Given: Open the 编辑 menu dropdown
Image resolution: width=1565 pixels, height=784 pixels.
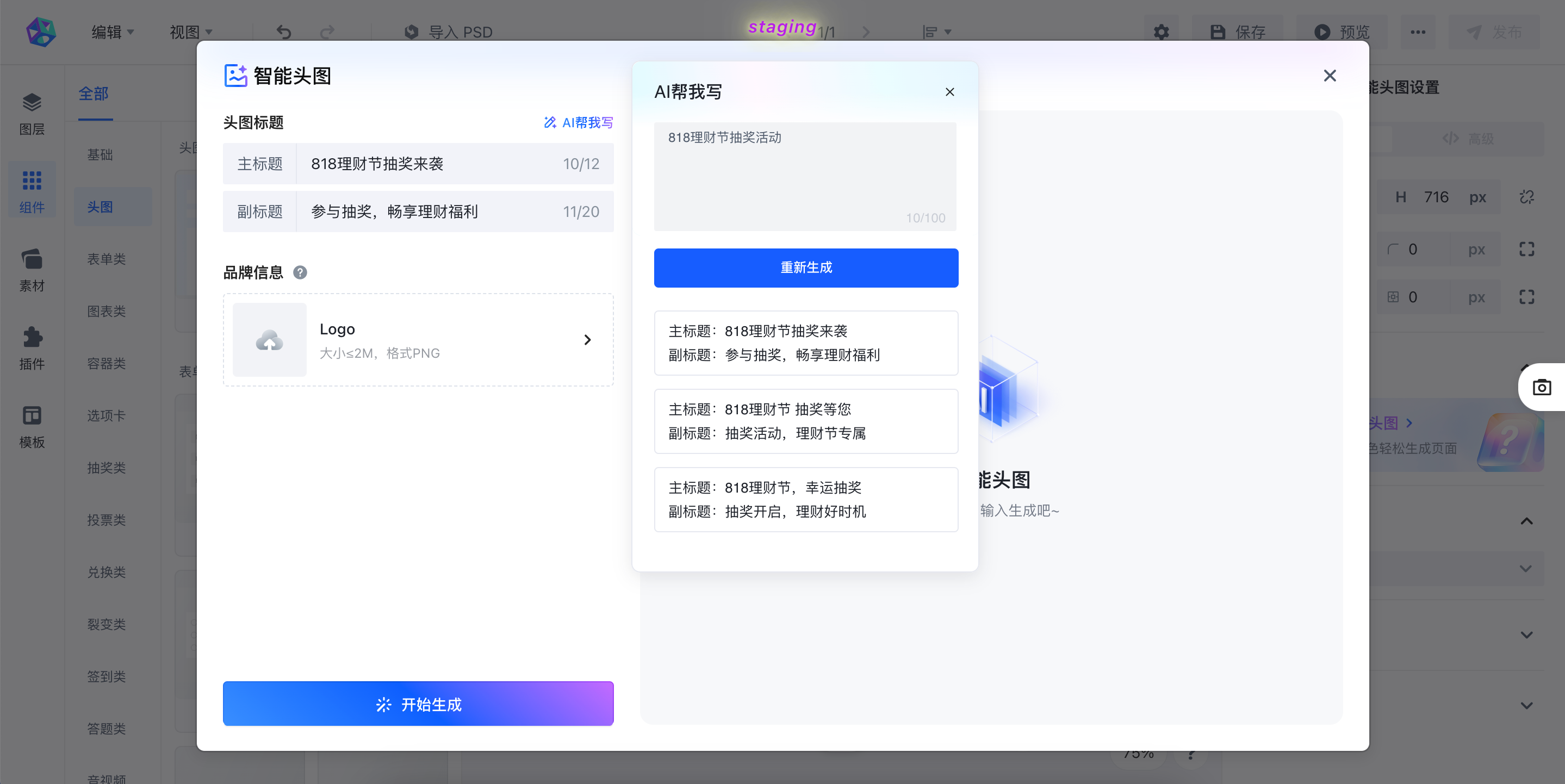Looking at the screenshot, I should point(113,32).
